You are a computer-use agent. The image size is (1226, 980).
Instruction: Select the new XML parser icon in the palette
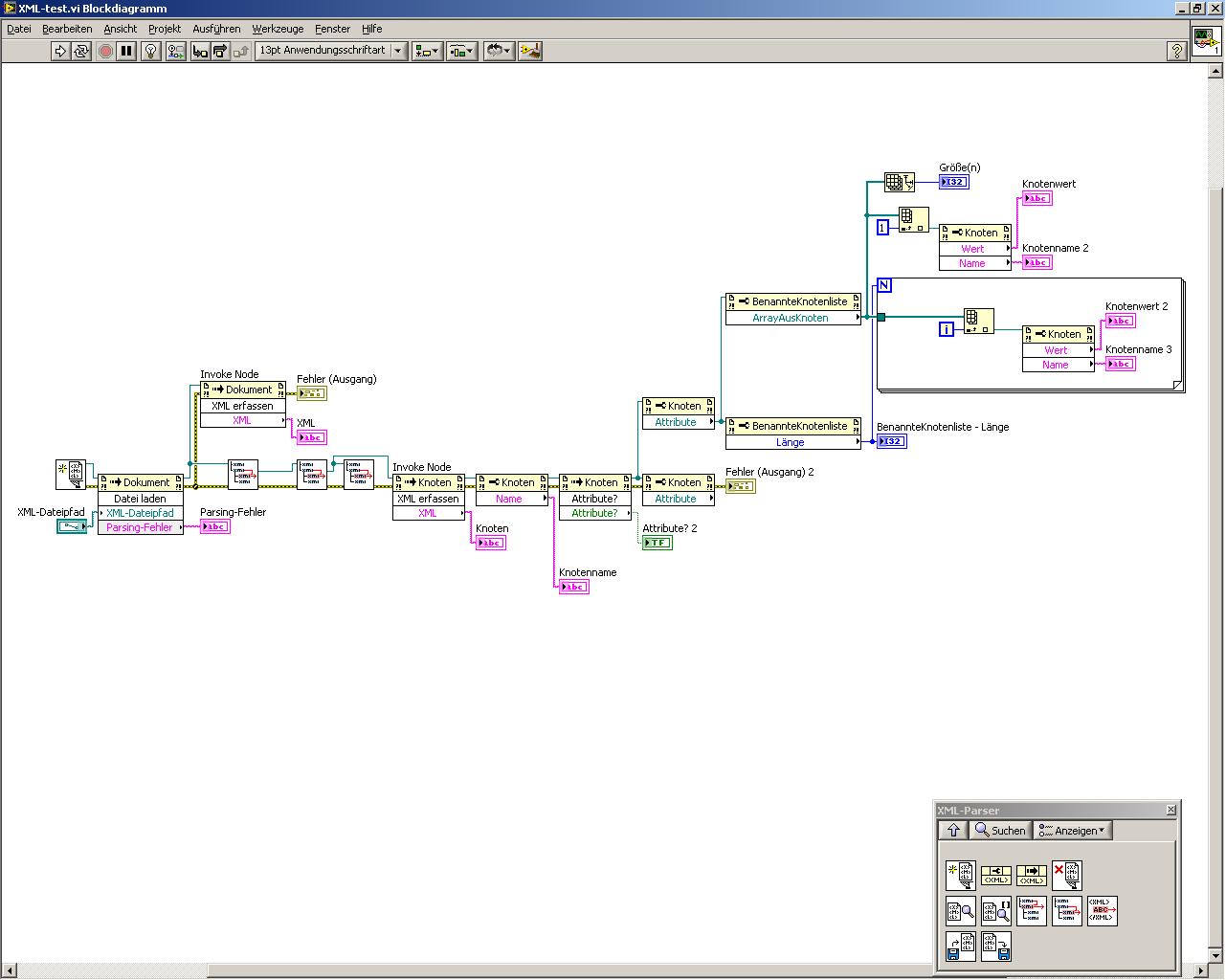pos(960,876)
